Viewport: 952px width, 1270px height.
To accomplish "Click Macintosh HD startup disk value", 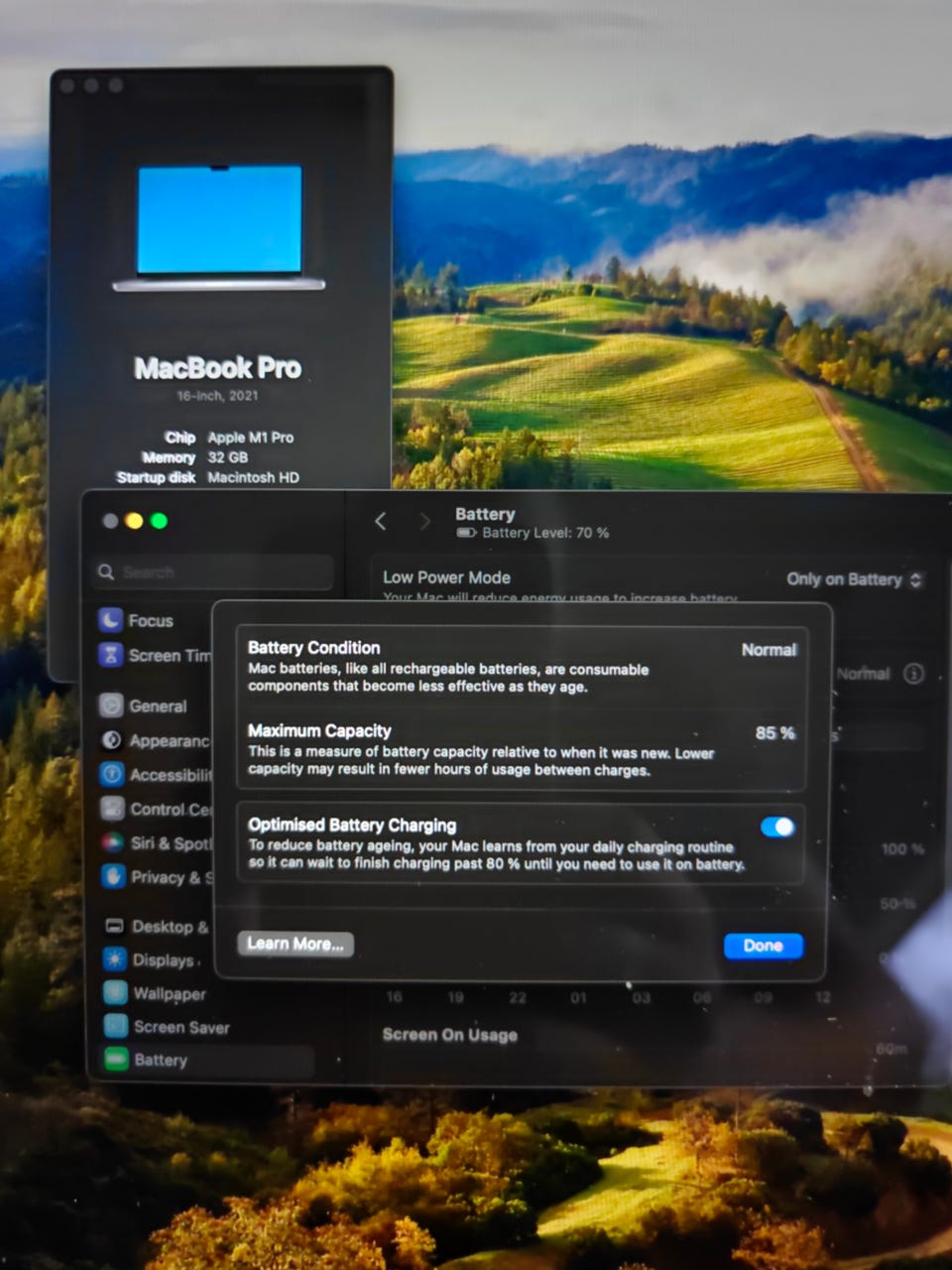I will click(254, 477).
